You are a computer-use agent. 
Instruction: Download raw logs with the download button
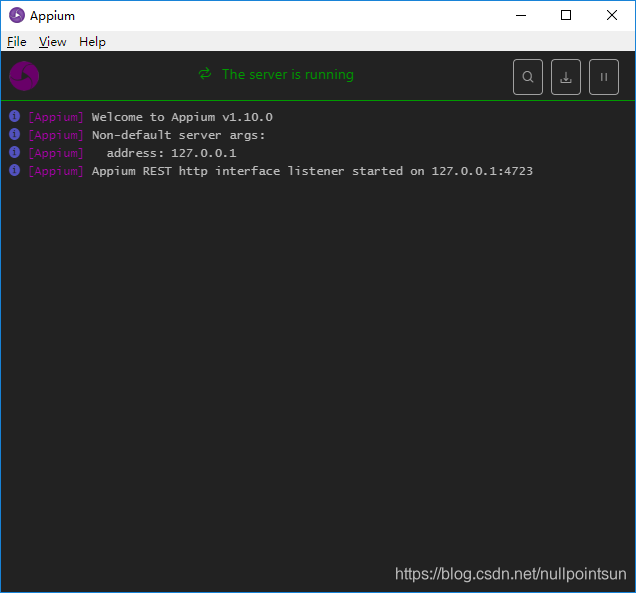coord(566,77)
